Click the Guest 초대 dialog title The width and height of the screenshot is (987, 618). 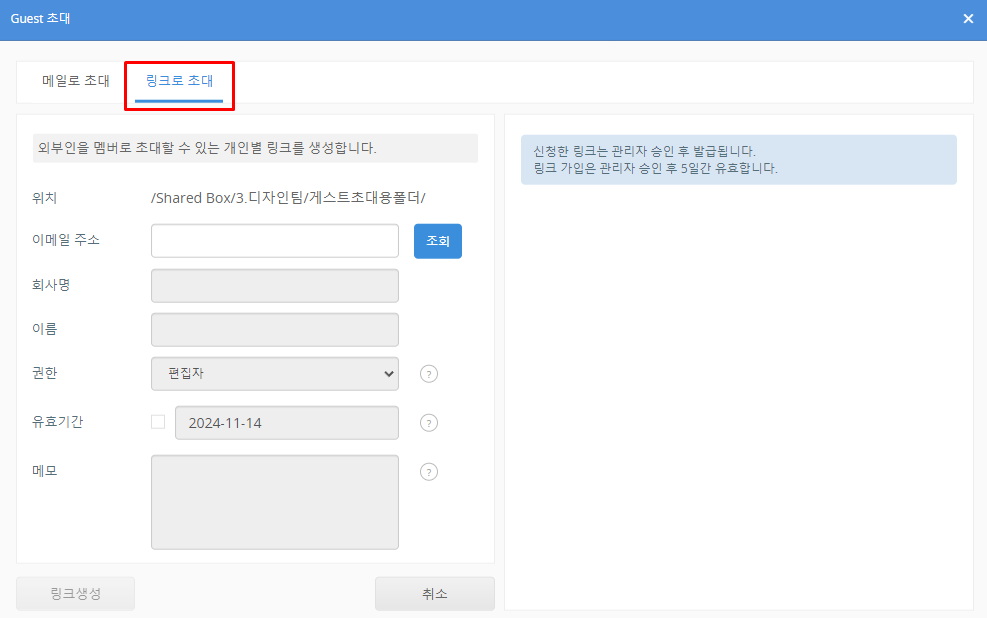(41, 19)
